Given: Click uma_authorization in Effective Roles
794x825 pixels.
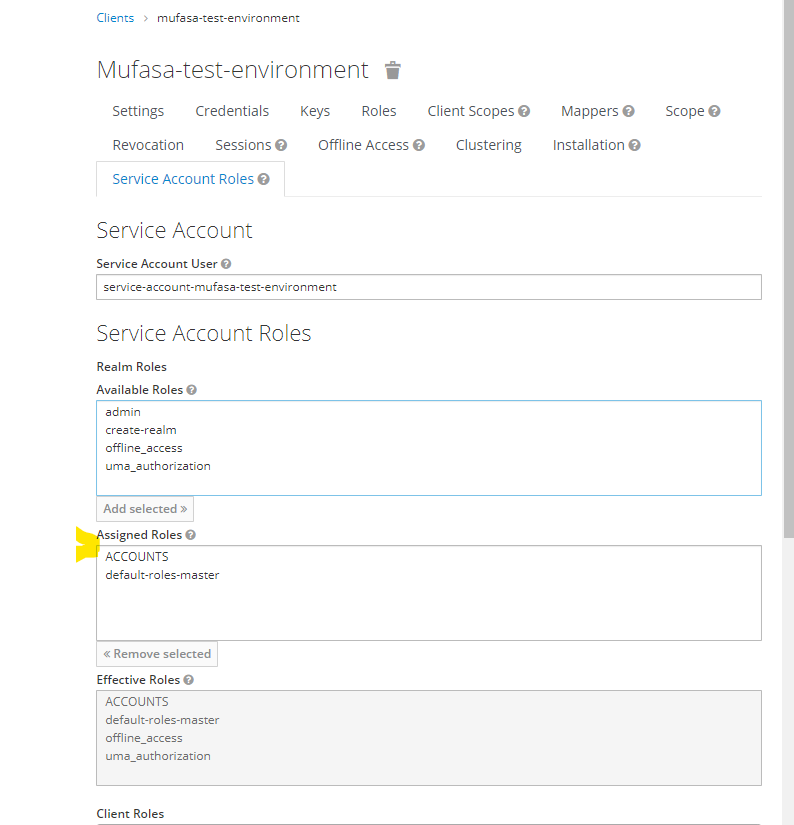Looking at the screenshot, I should [158, 756].
